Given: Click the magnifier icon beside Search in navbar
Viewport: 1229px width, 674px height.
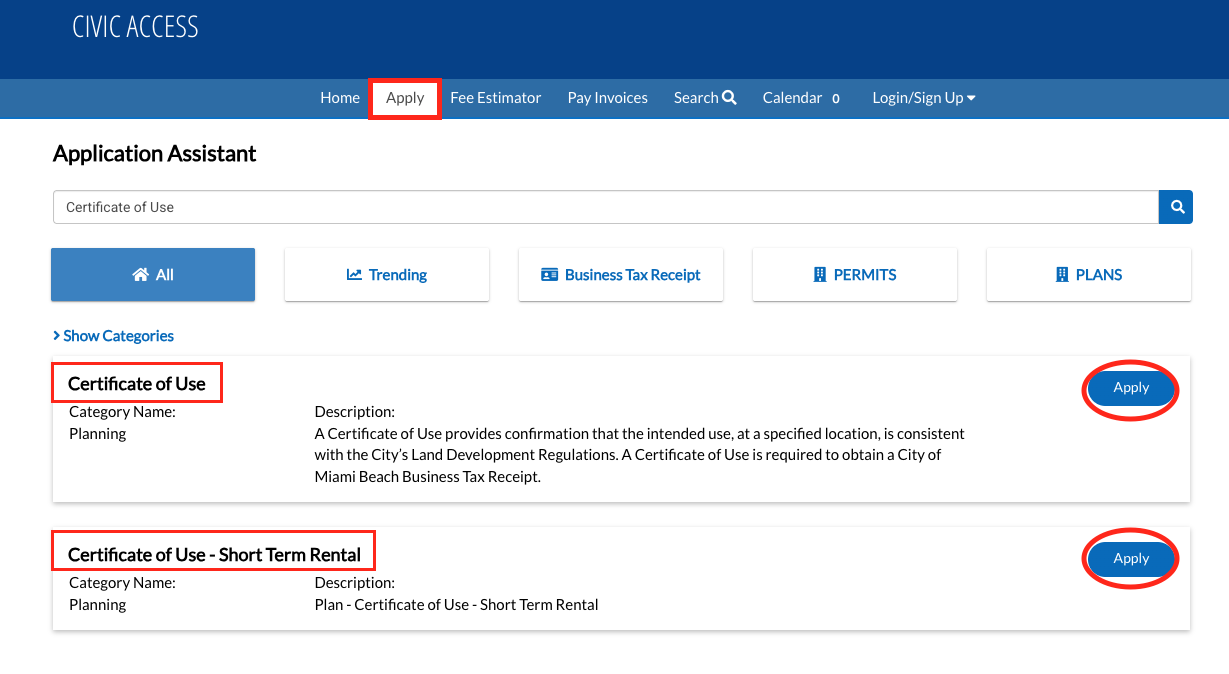Looking at the screenshot, I should 729,98.
